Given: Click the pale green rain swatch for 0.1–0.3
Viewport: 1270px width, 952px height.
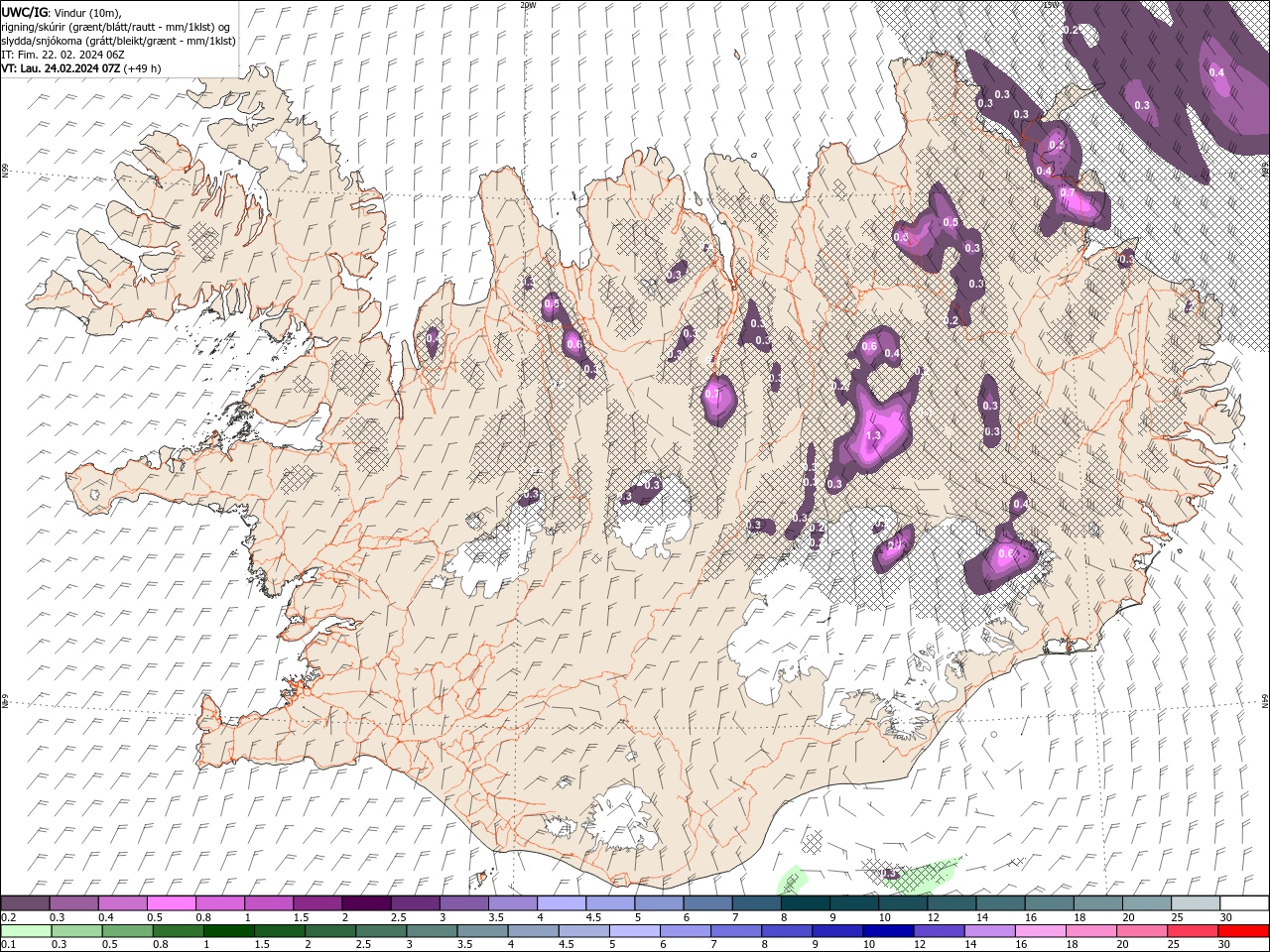Looking at the screenshot, I should pos(26,931).
